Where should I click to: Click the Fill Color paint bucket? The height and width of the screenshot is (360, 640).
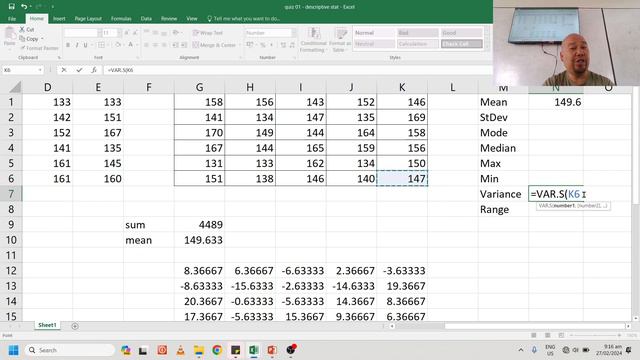(118, 45)
